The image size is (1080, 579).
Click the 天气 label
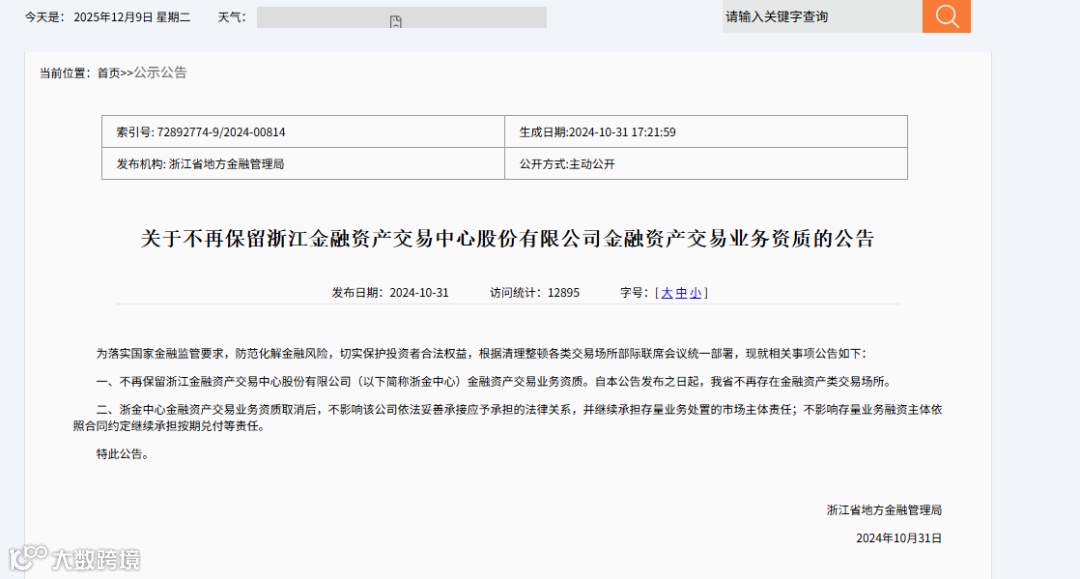pos(232,17)
